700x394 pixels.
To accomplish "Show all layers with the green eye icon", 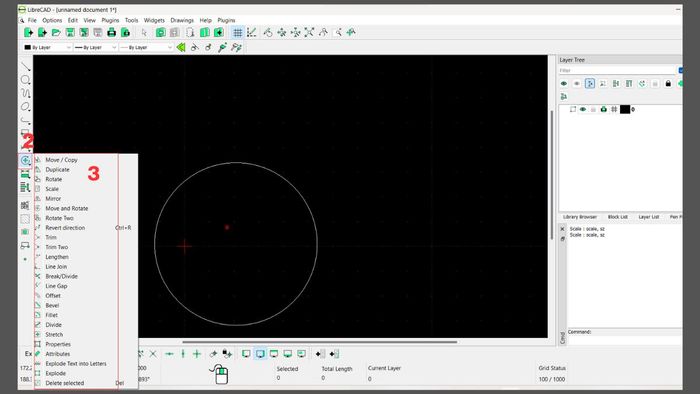I will pos(564,83).
